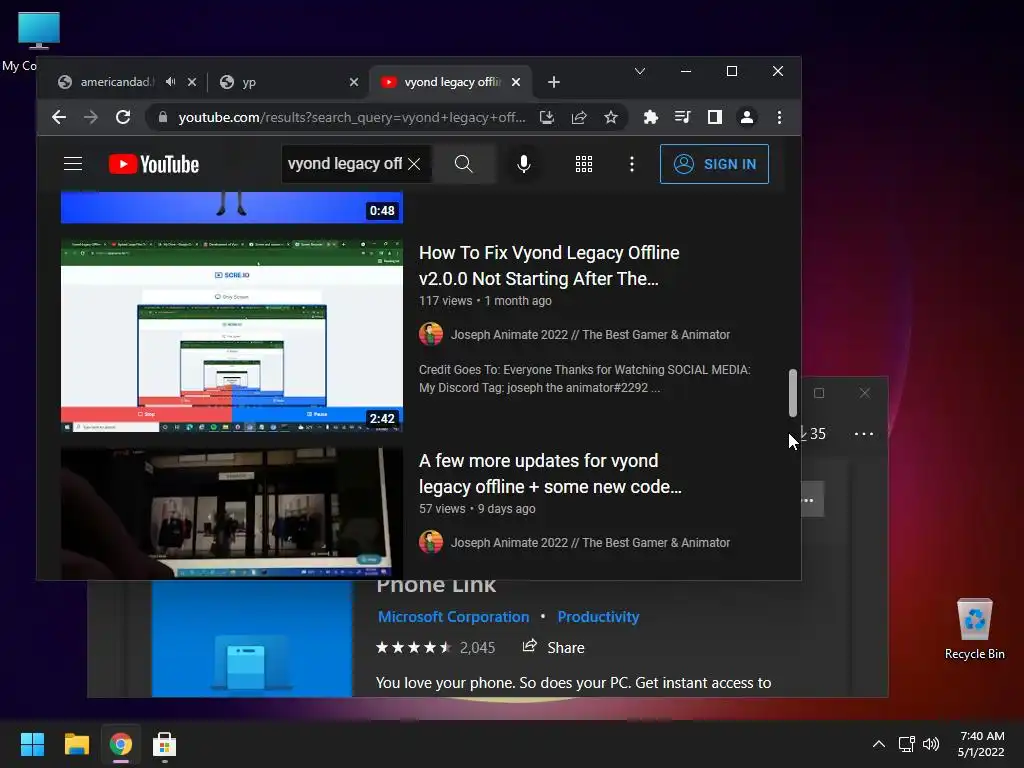Click Phone Link app tile in Store
Viewport: 1024px width, 768px height.
click(251, 639)
